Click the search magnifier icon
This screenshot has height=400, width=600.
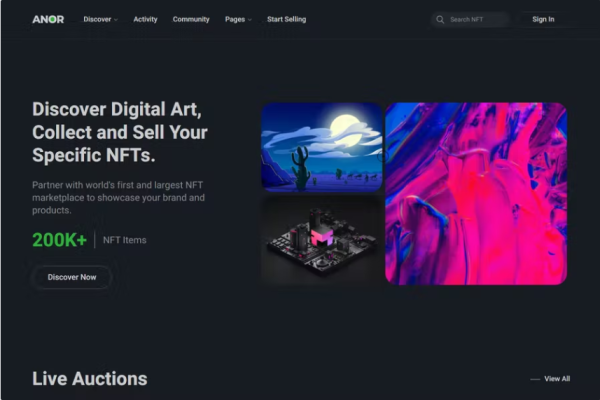point(440,20)
